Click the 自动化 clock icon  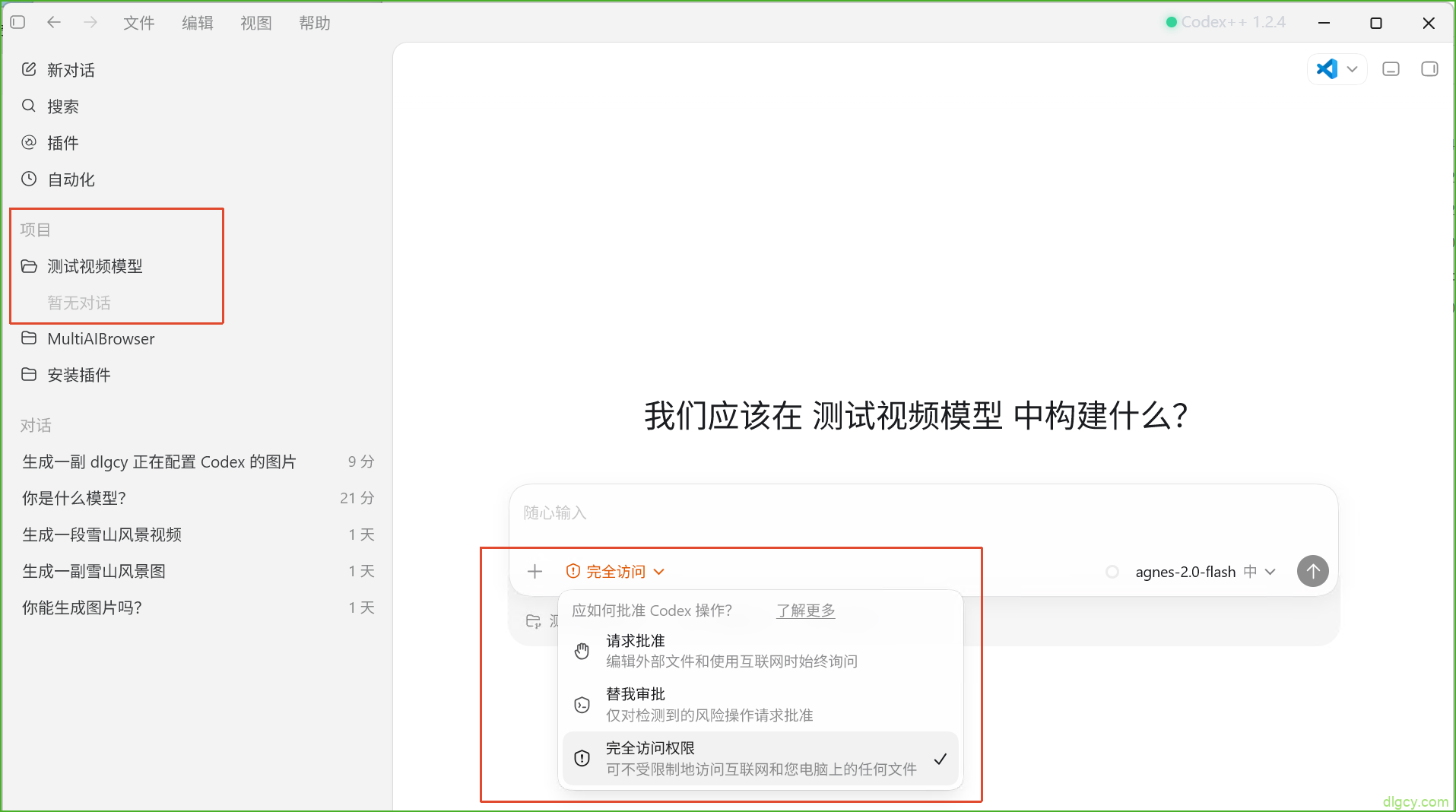[x=29, y=179]
